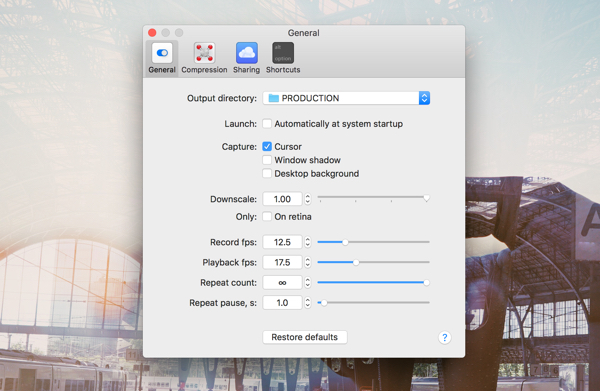Click the Record fps slider knob

point(345,242)
